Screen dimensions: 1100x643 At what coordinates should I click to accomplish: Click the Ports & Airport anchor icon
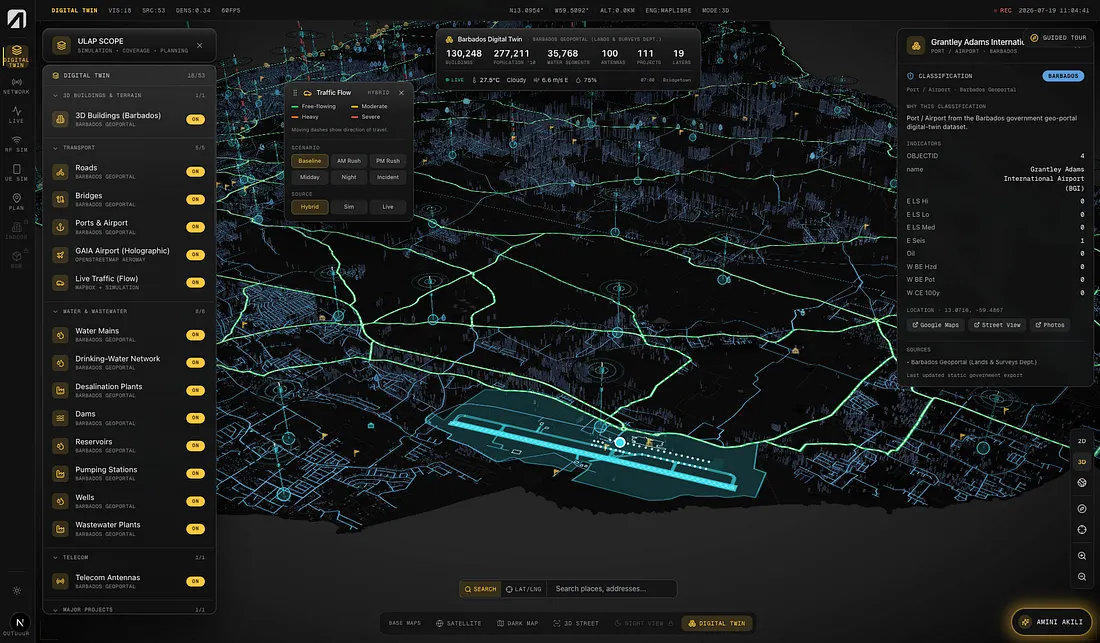pos(60,227)
